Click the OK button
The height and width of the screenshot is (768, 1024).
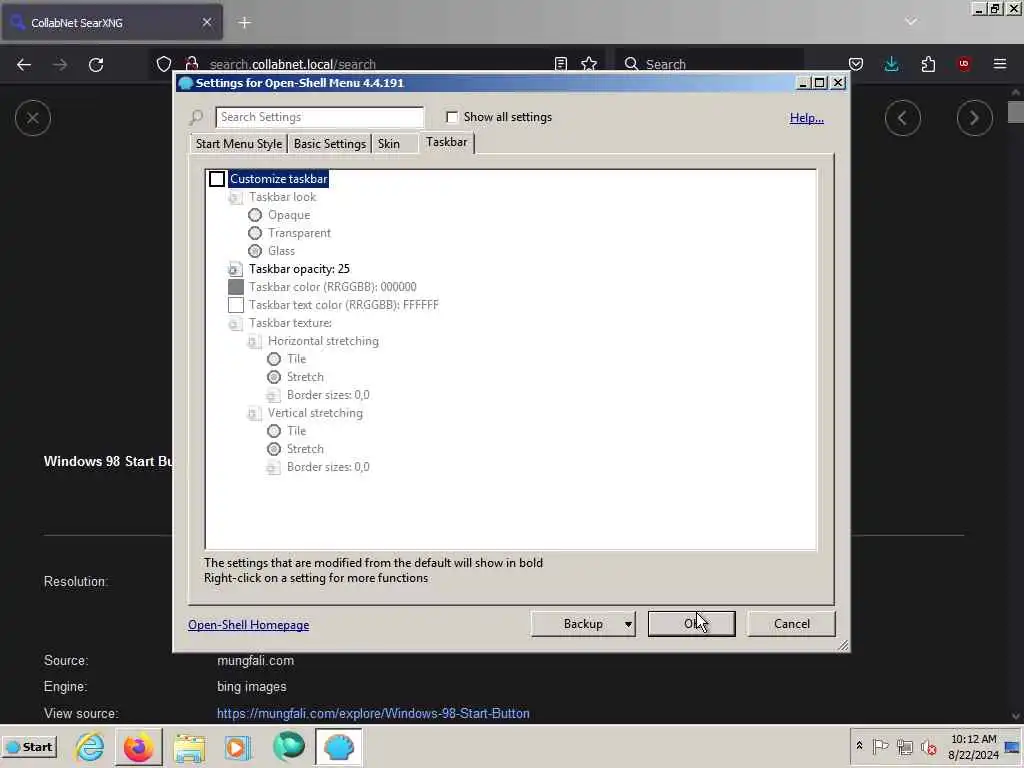pos(692,624)
